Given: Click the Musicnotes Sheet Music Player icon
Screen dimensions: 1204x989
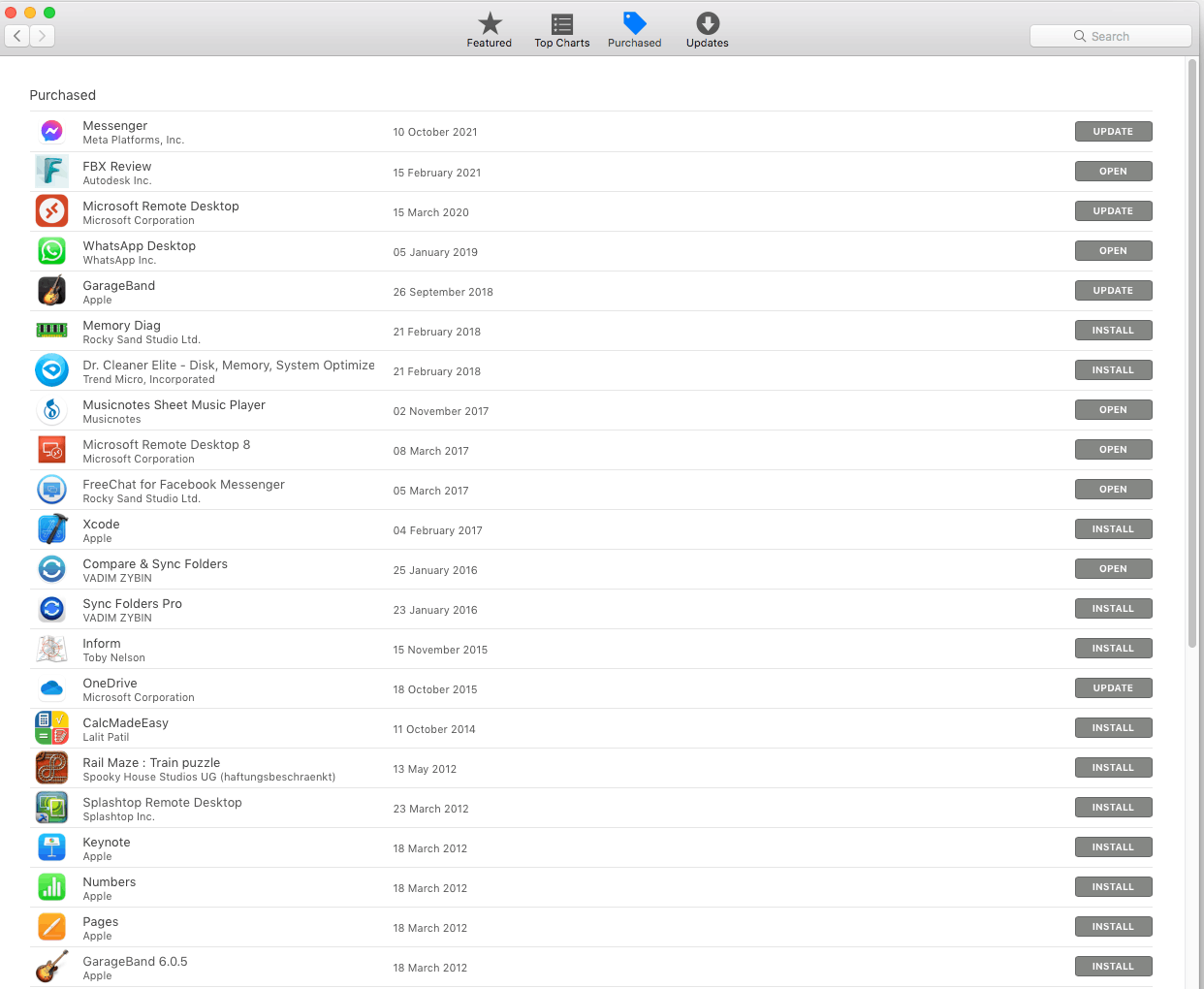Looking at the screenshot, I should click(52, 409).
